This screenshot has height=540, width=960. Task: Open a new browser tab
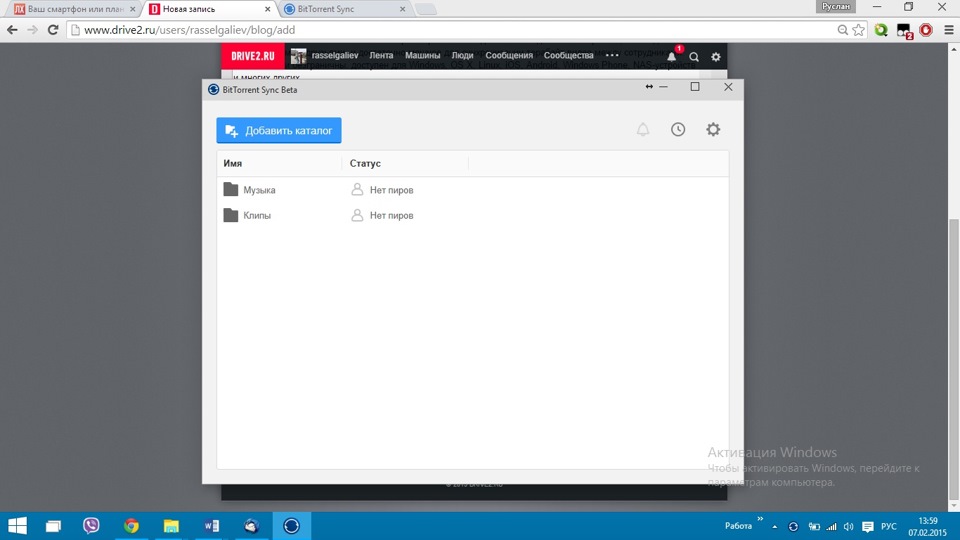(x=426, y=9)
